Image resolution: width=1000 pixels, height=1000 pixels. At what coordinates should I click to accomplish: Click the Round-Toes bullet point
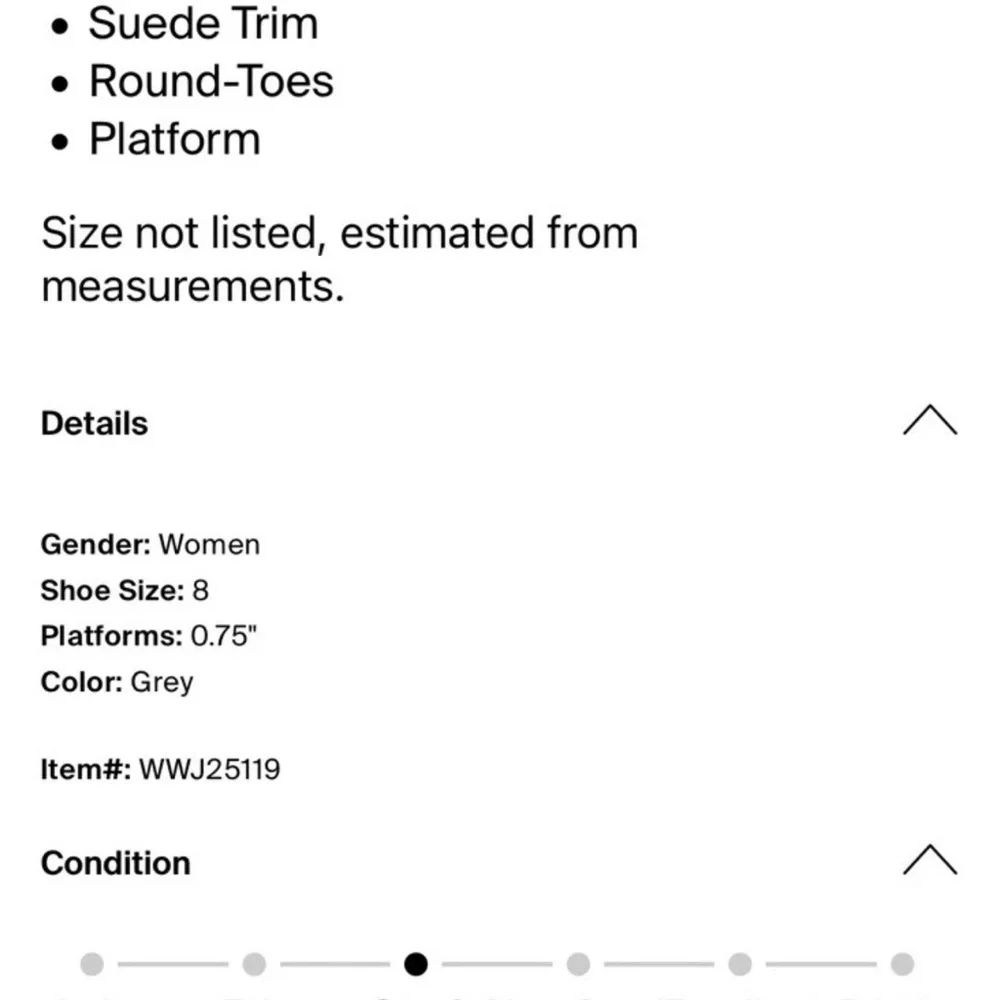[211, 81]
